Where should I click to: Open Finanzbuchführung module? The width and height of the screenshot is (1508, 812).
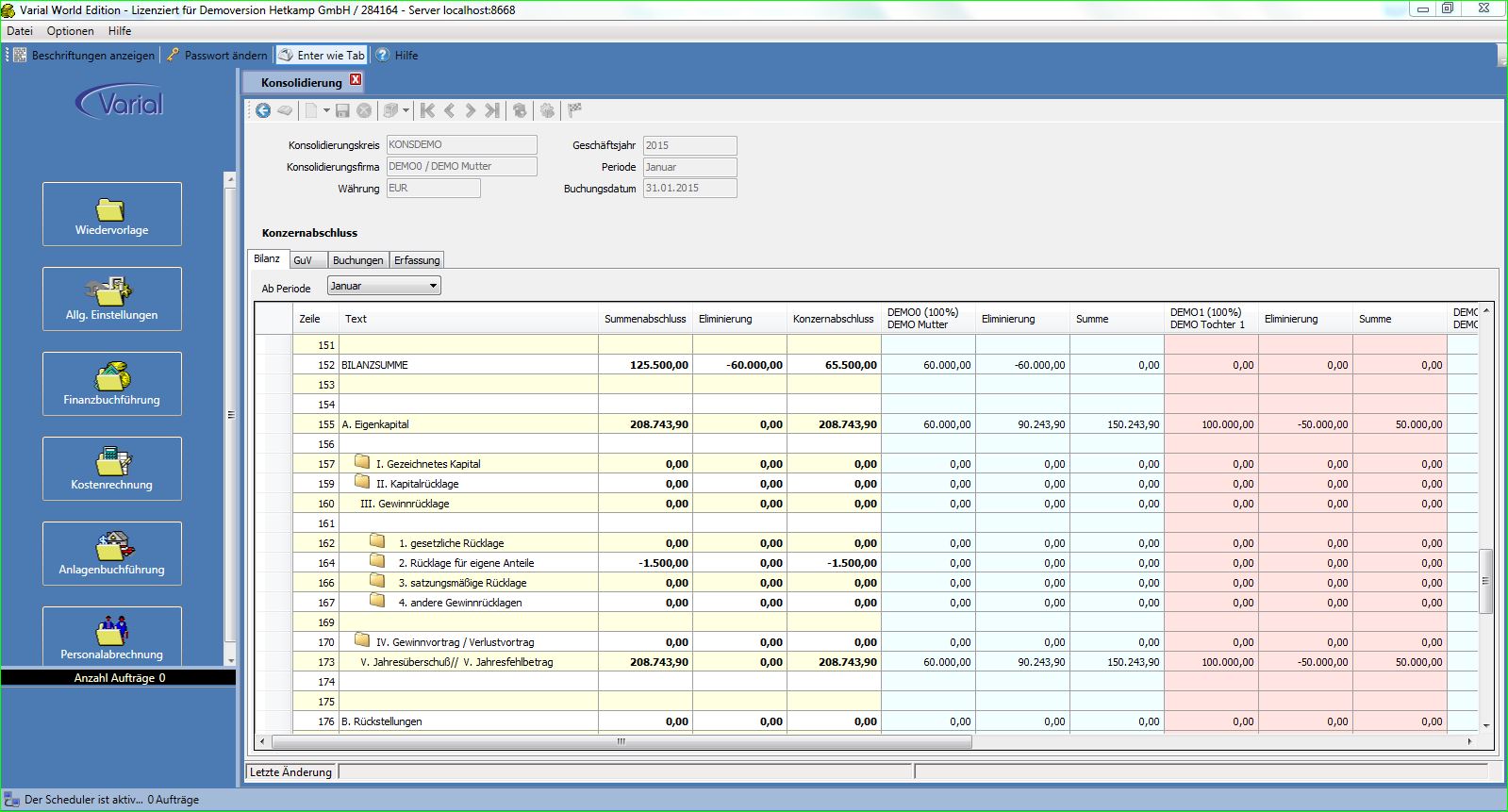(x=112, y=384)
